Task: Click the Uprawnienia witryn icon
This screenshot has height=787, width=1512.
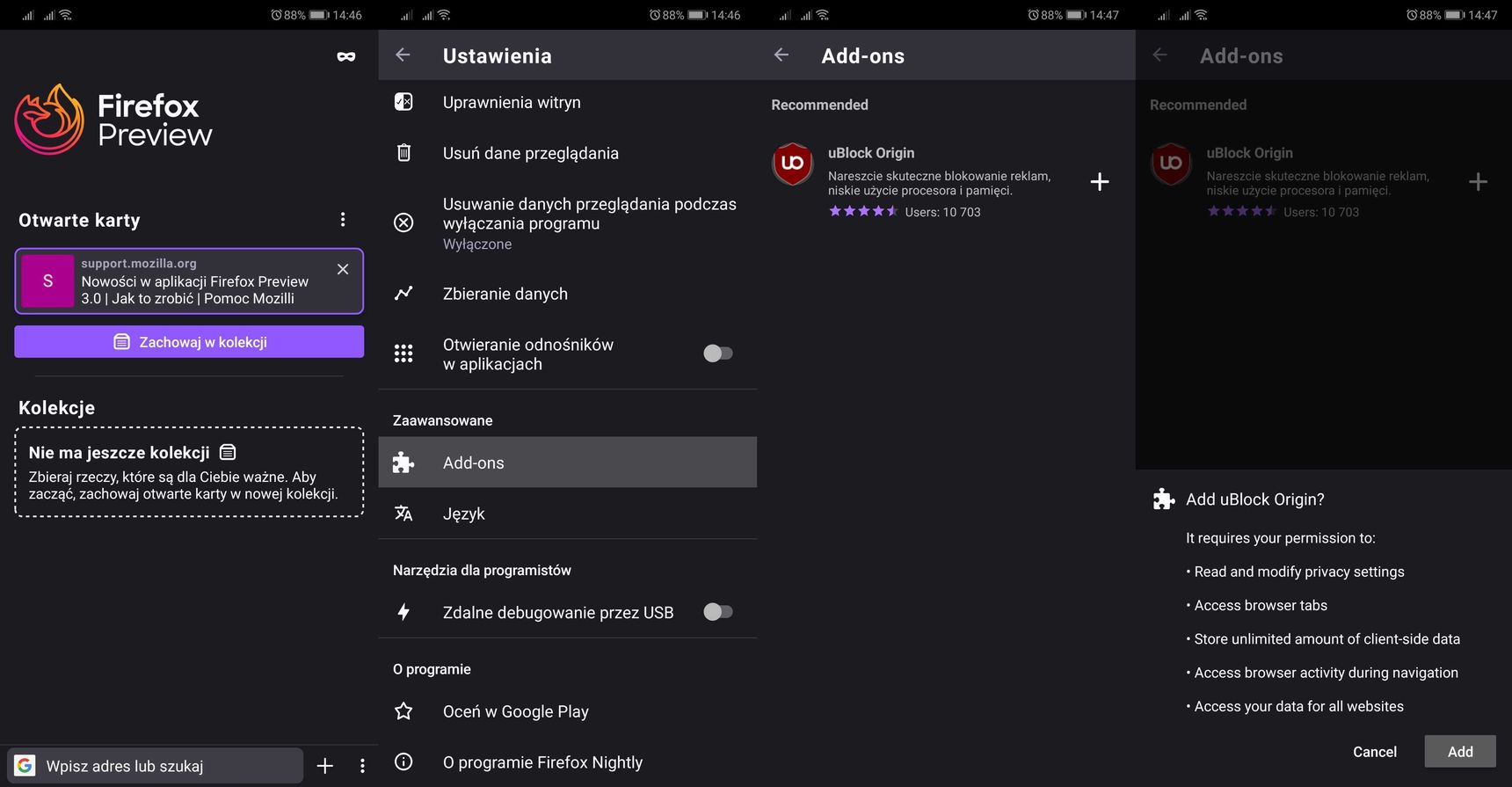Action: (x=403, y=102)
